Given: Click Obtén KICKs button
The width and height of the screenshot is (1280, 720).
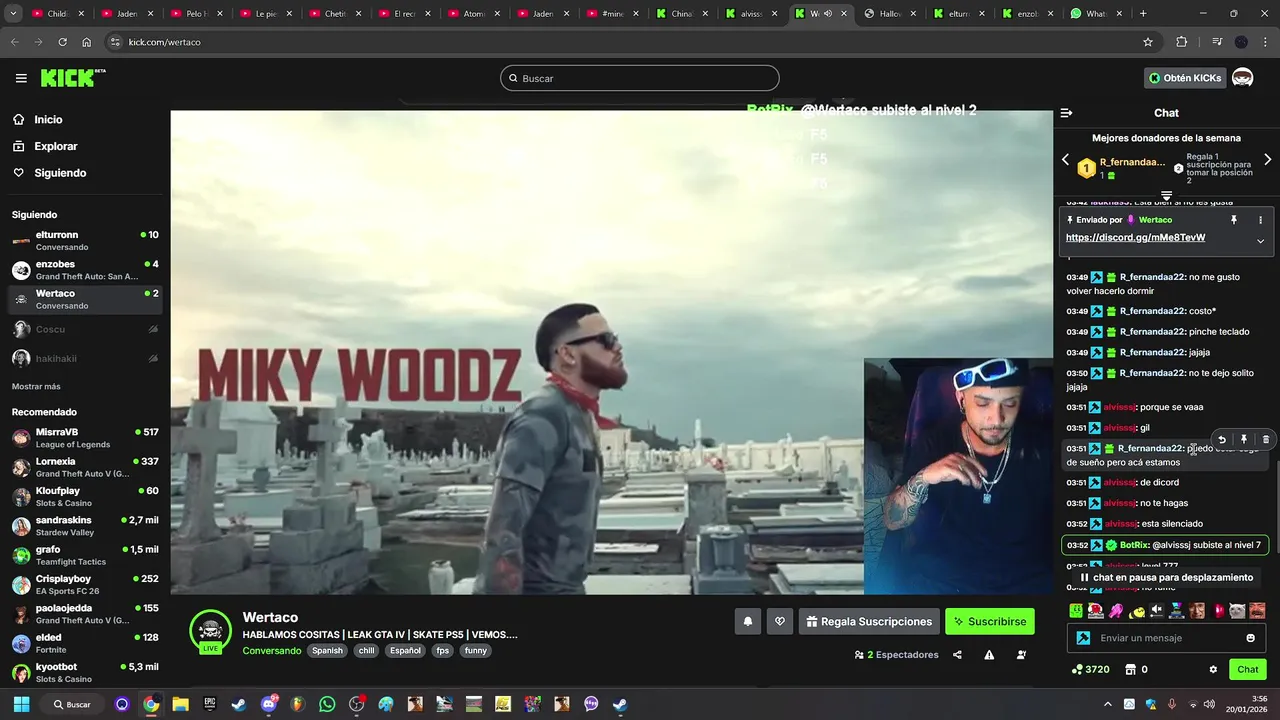Looking at the screenshot, I should 1185,78.
